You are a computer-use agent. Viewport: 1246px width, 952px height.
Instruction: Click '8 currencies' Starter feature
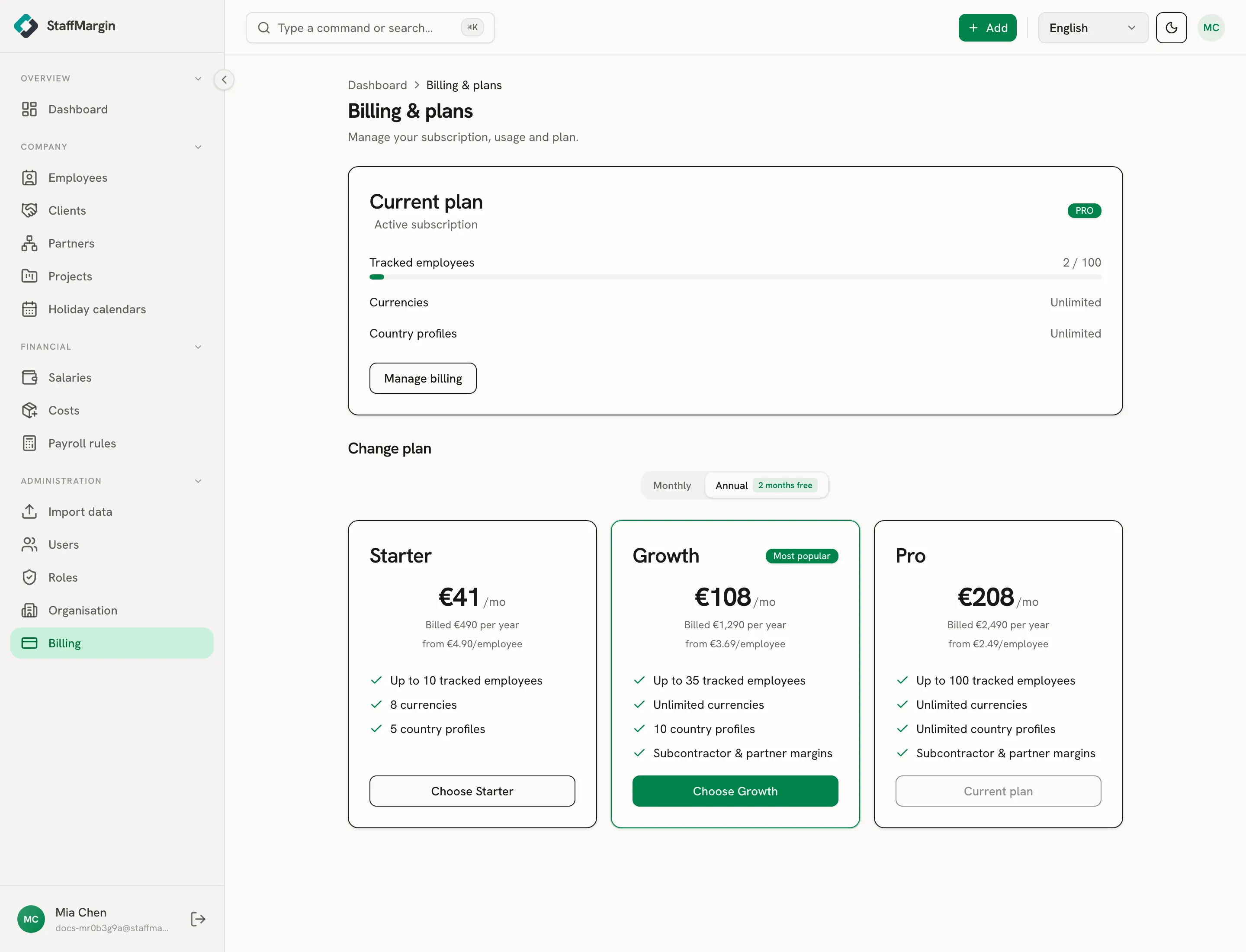tap(423, 705)
